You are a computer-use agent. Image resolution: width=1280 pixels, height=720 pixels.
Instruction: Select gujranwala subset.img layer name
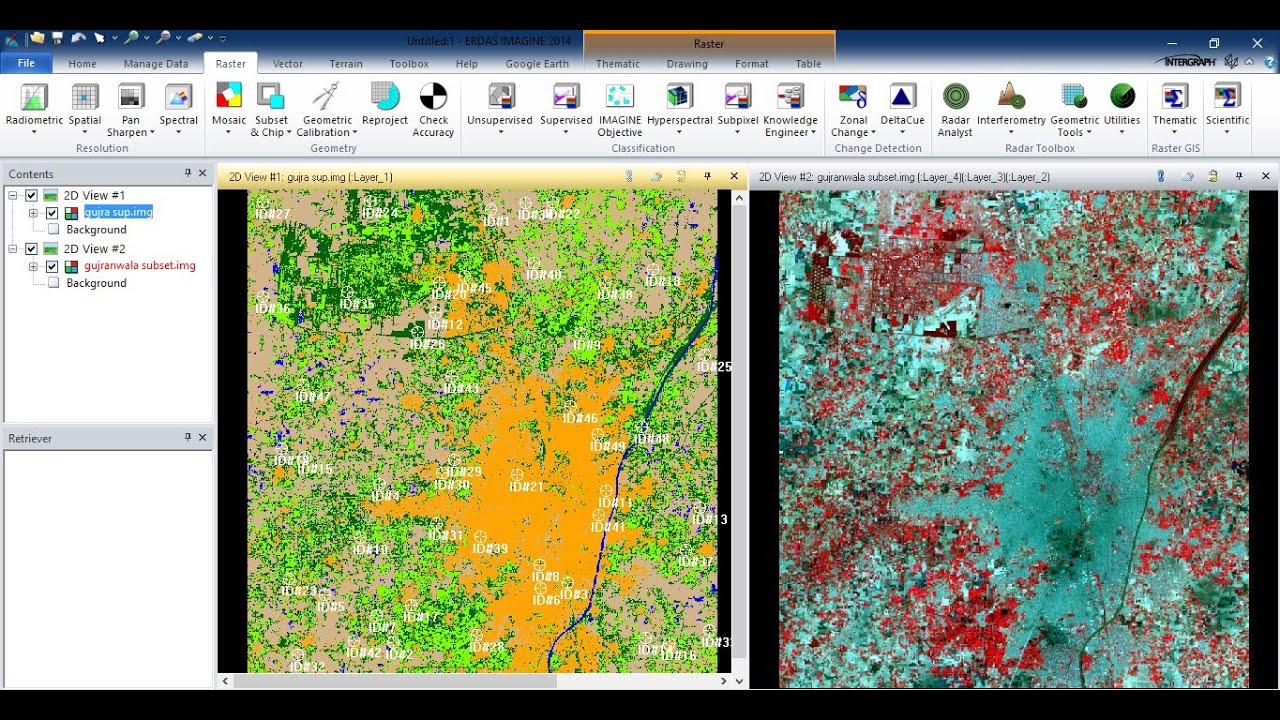tap(140, 266)
